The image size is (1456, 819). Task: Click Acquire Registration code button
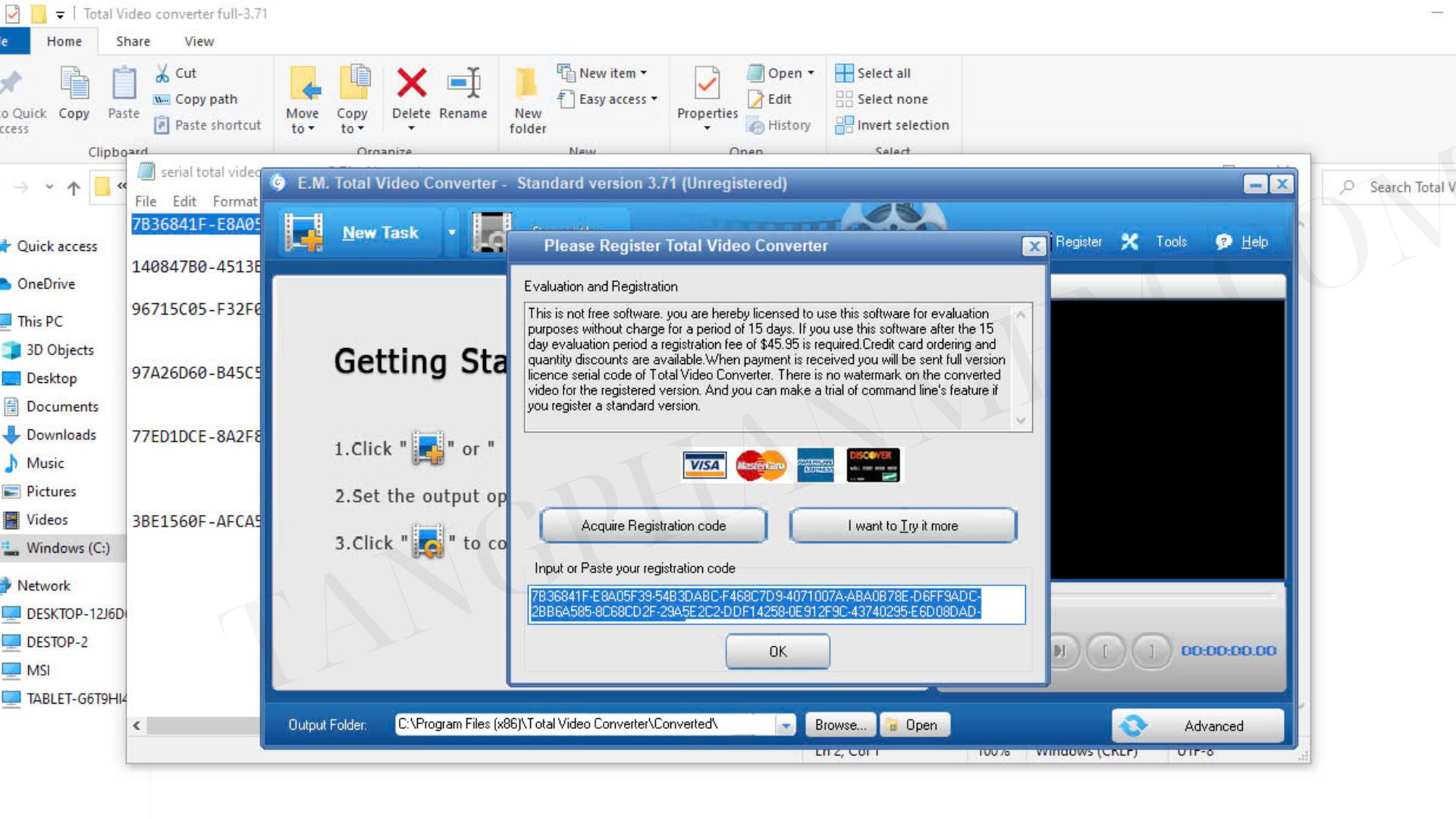[x=653, y=526]
